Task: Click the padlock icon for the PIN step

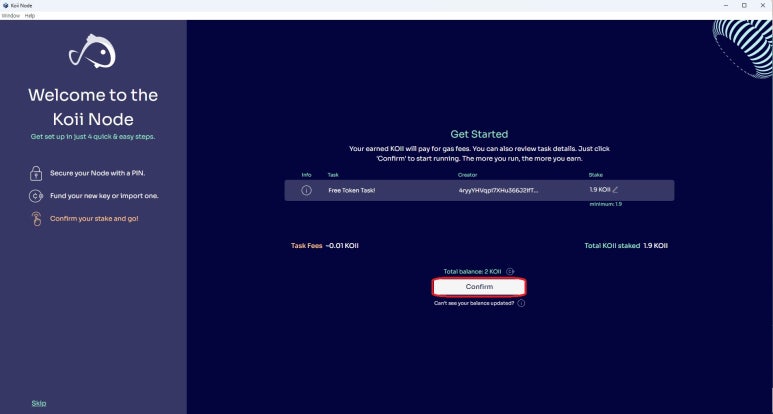Action: pos(35,173)
